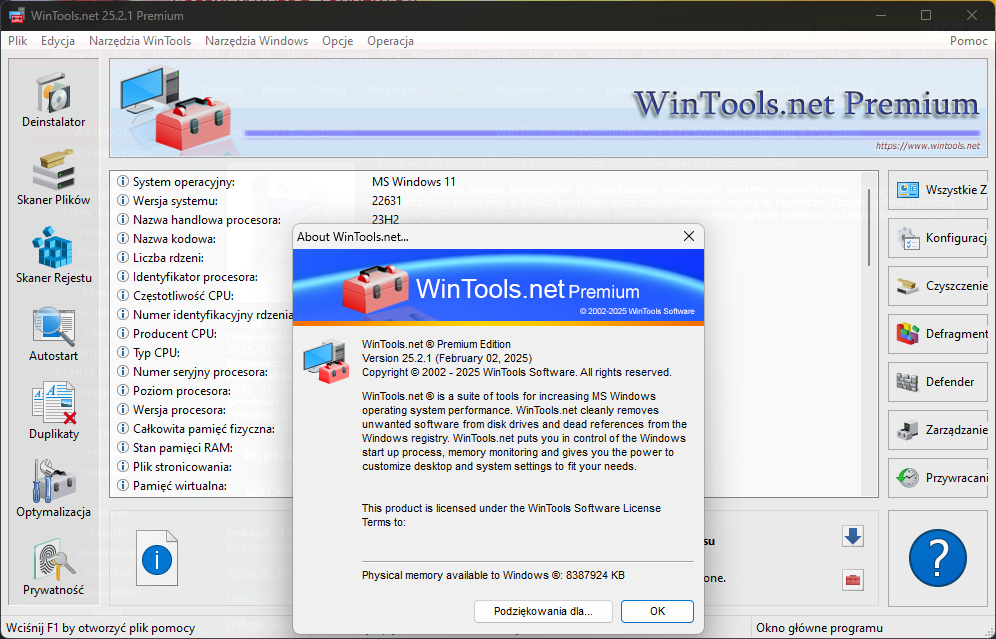The width and height of the screenshot is (996, 639).
Task: Open the Deinstalator tool
Action: [53, 100]
